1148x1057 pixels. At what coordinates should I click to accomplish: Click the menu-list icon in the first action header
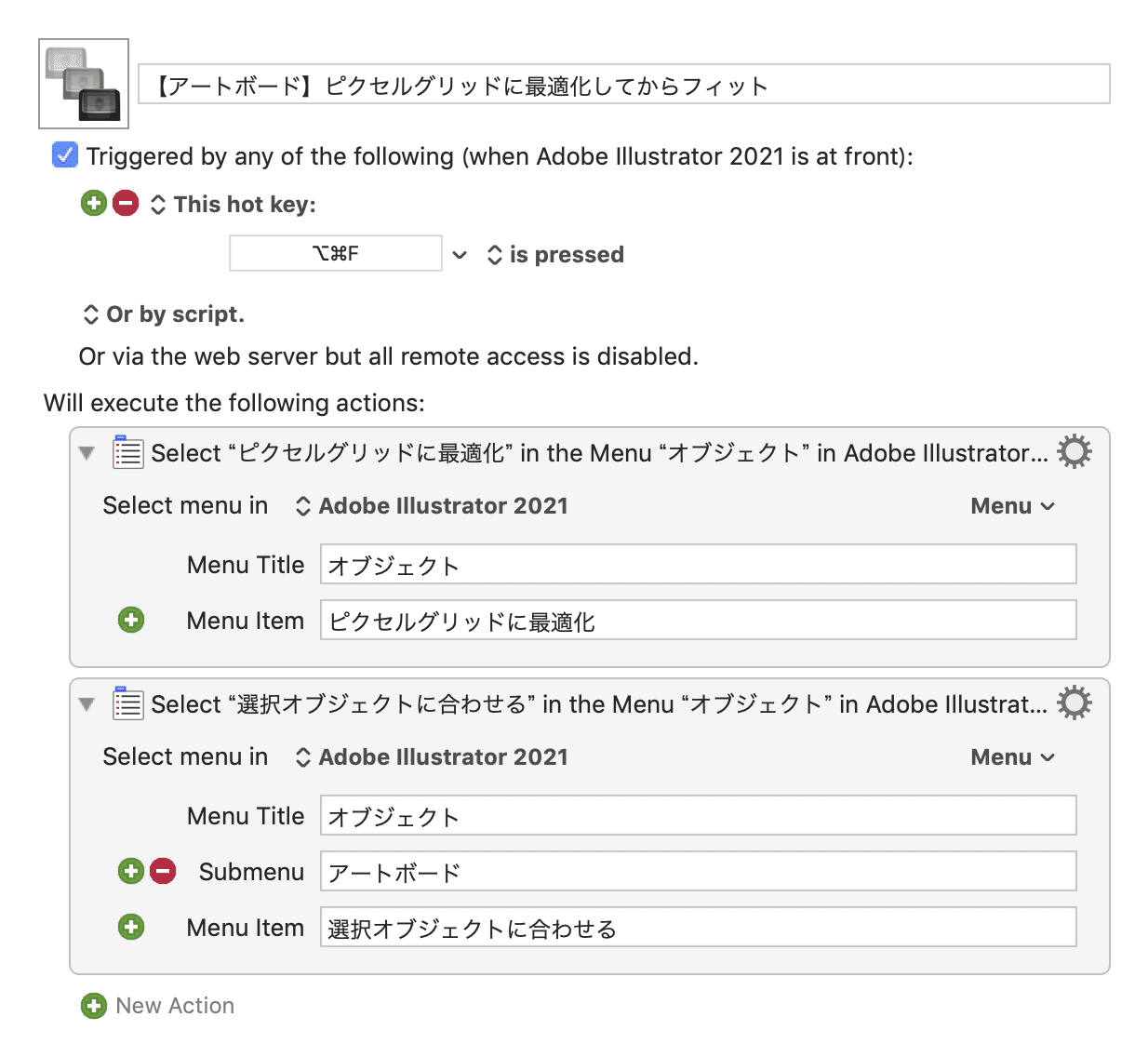click(127, 452)
